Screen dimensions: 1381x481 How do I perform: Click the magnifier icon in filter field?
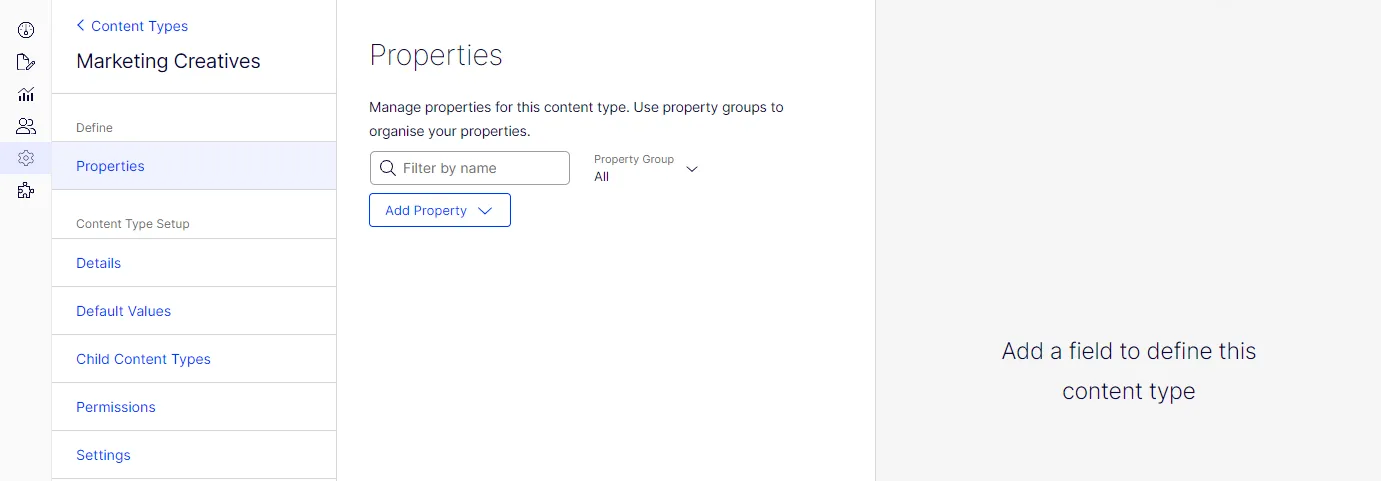[388, 168]
